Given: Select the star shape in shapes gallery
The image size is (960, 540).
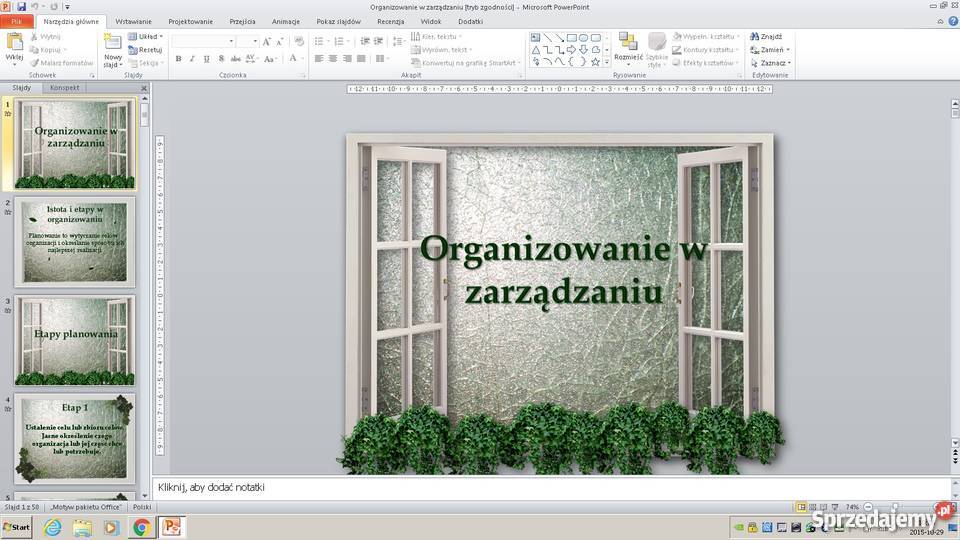Looking at the screenshot, I should 594,61.
